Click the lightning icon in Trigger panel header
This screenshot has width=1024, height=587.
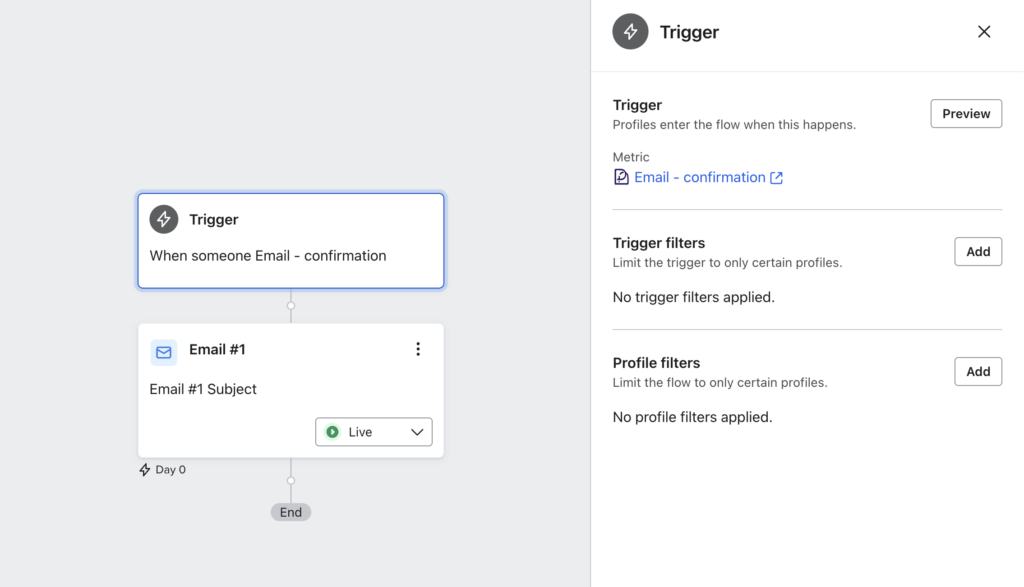click(x=630, y=32)
